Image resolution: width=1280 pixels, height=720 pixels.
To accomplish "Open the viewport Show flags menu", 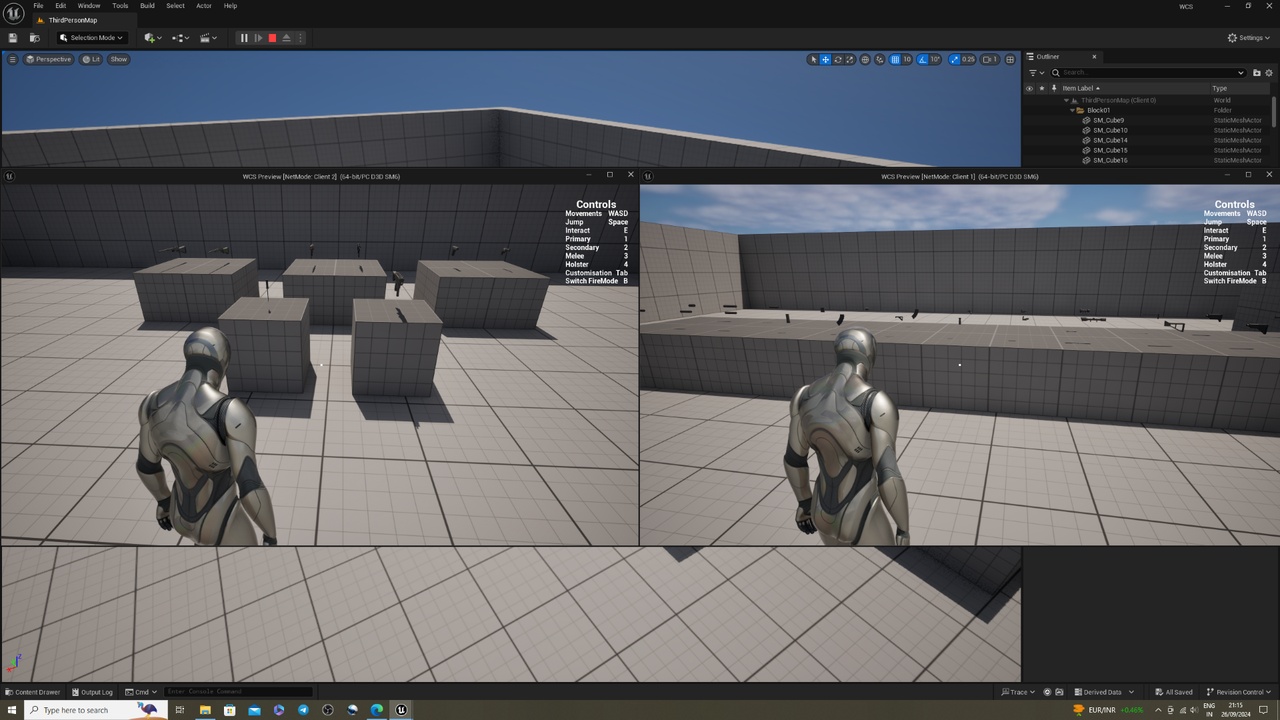I will coord(119,59).
